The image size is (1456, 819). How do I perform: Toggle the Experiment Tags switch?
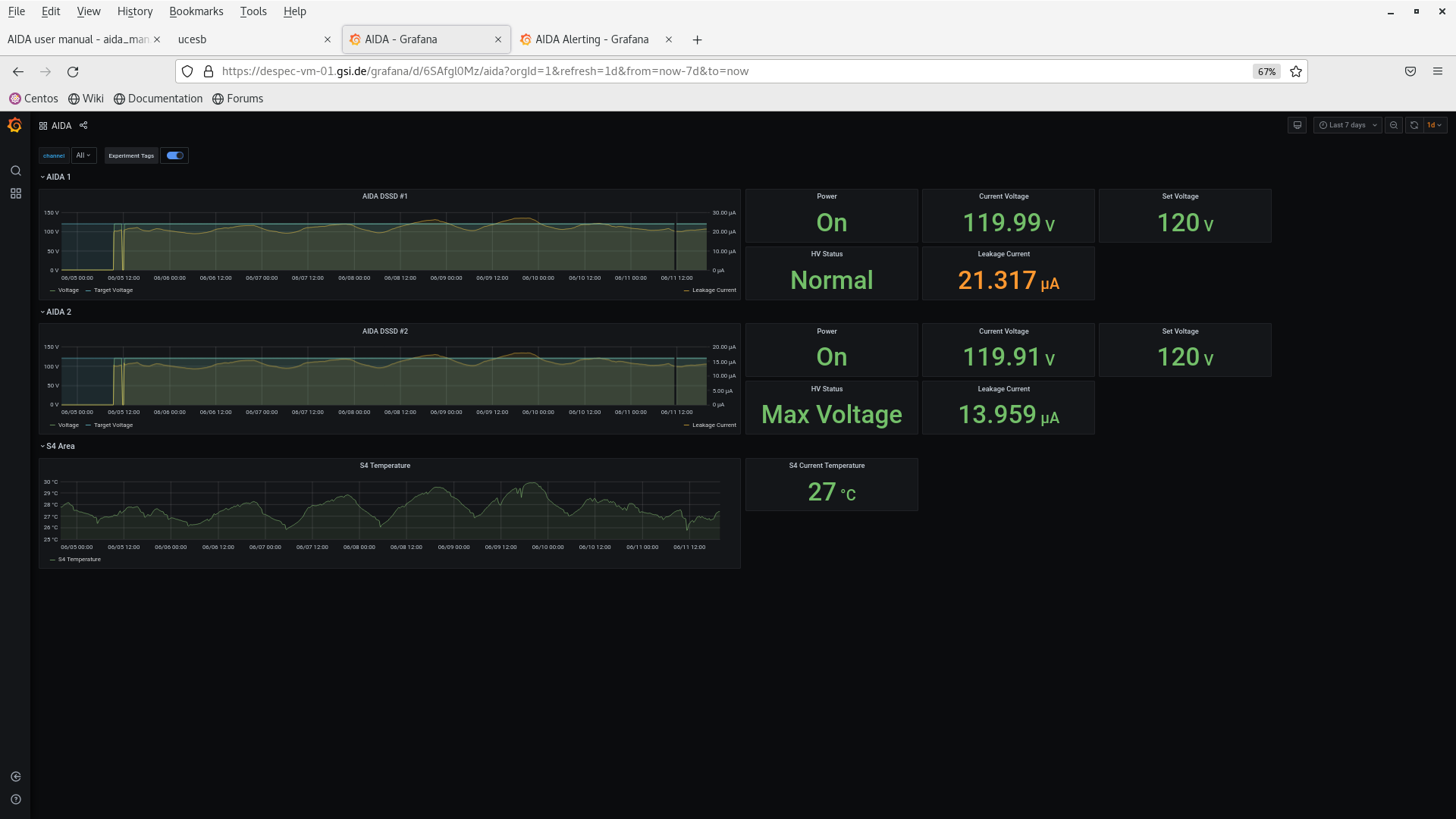pos(175,155)
